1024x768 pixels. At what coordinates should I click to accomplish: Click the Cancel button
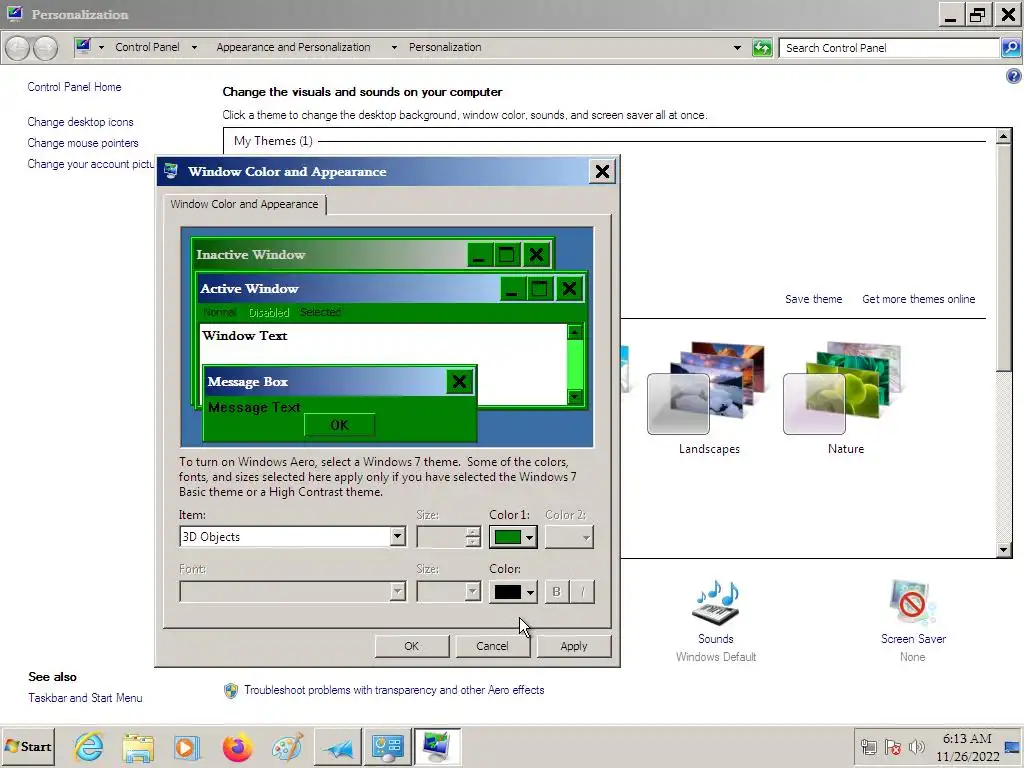tap(492, 646)
